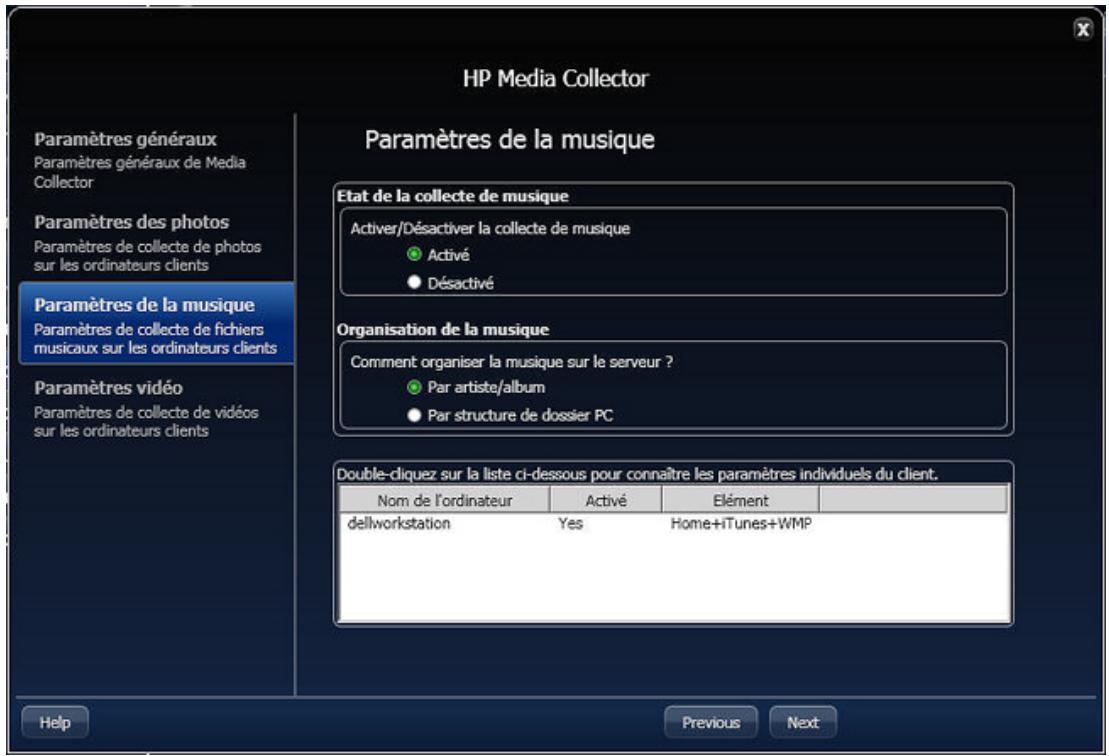Go back with the Previous button

(x=711, y=722)
